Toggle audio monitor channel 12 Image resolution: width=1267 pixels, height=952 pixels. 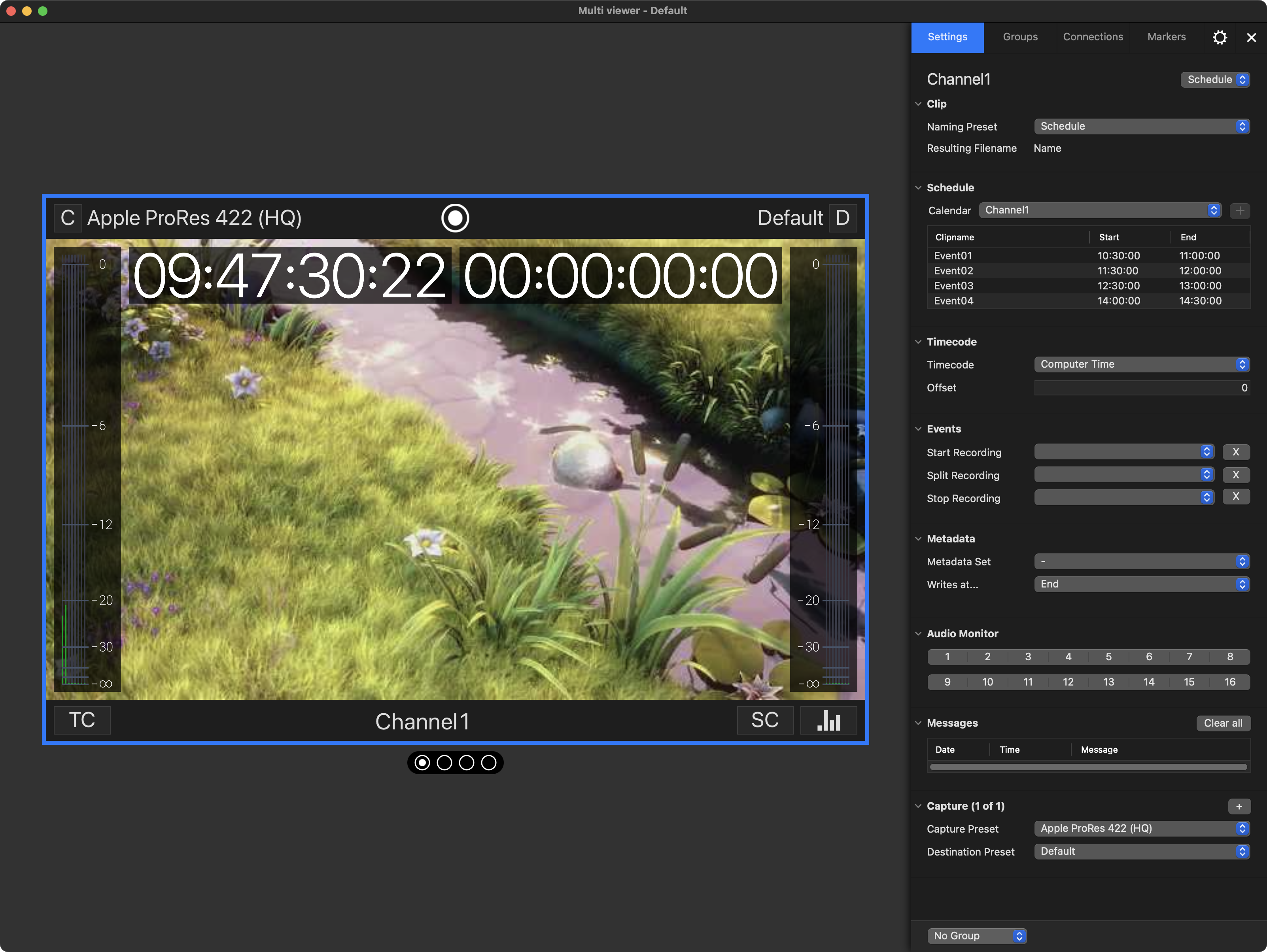[1068, 682]
